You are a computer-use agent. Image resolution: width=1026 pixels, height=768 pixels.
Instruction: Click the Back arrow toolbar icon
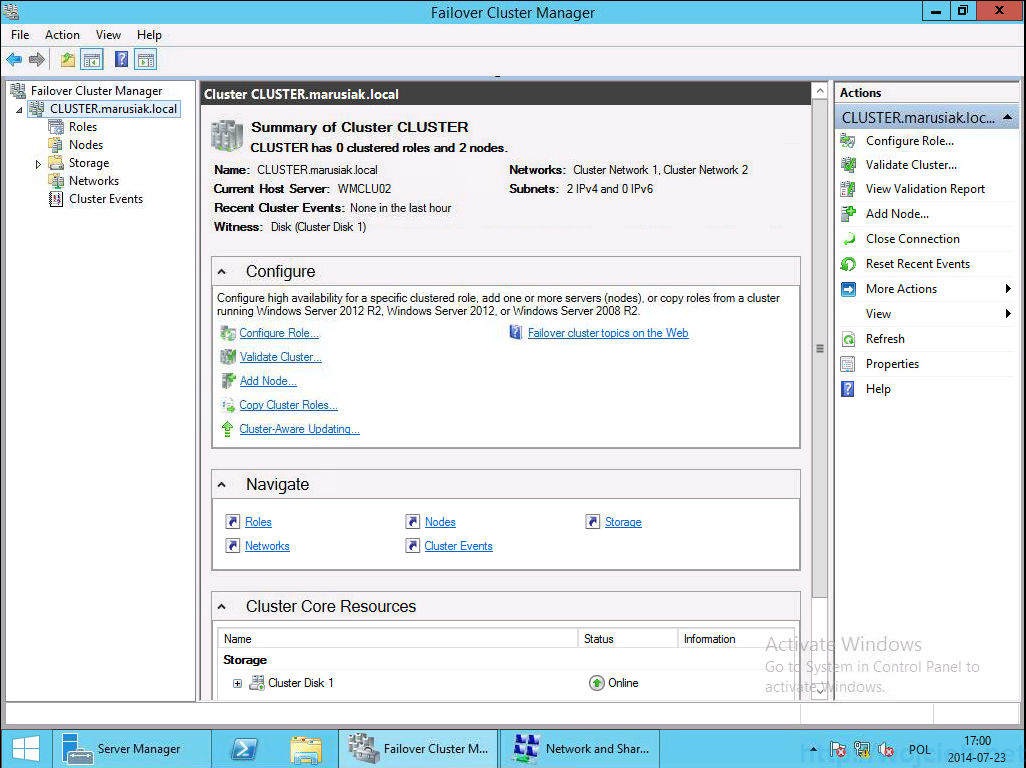click(x=14, y=60)
